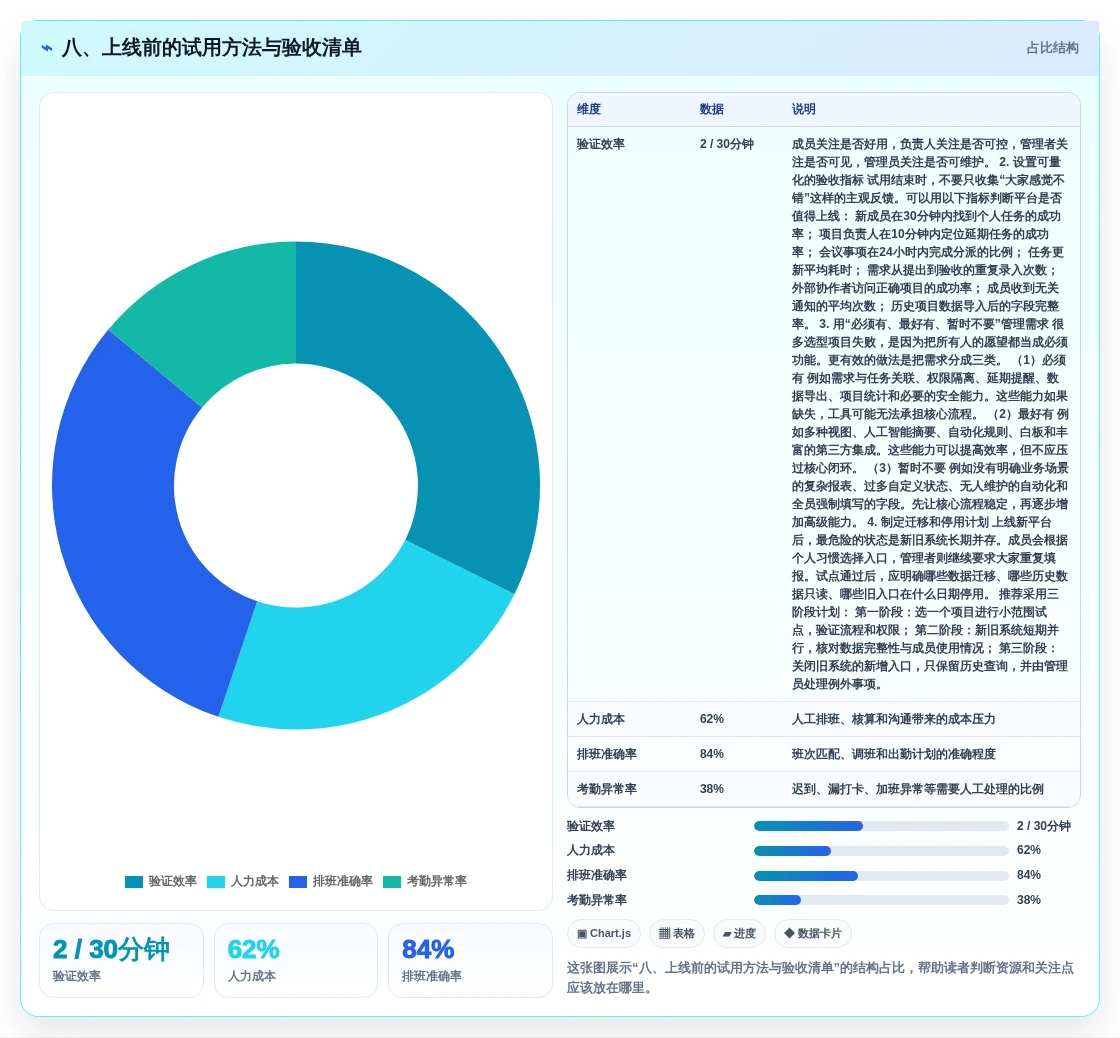Click the 占比结构 label in the header
The height and width of the screenshot is (1038, 1120).
click(x=1052, y=48)
